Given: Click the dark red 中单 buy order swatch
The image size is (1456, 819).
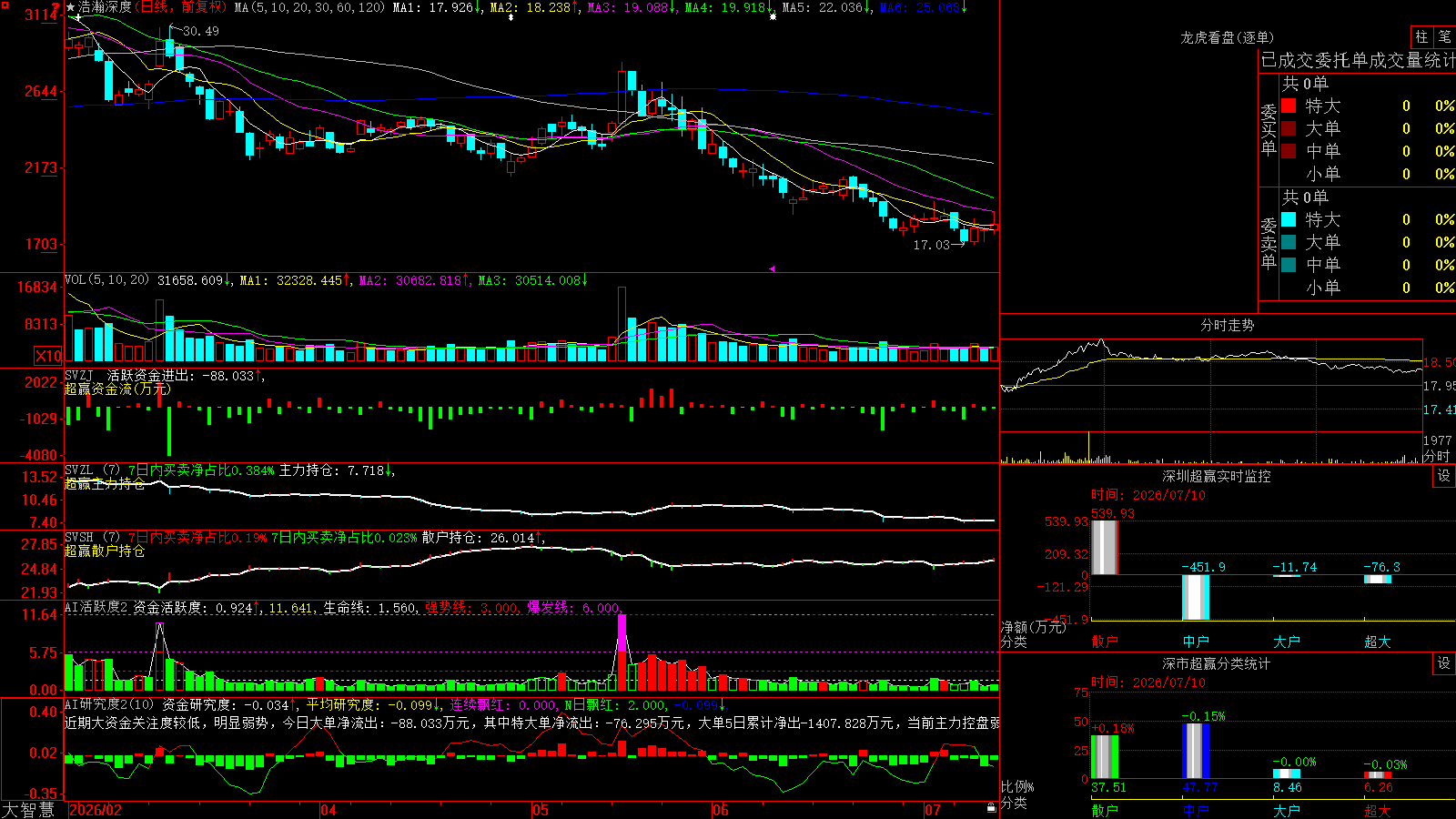Looking at the screenshot, I should (x=1289, y=150).
